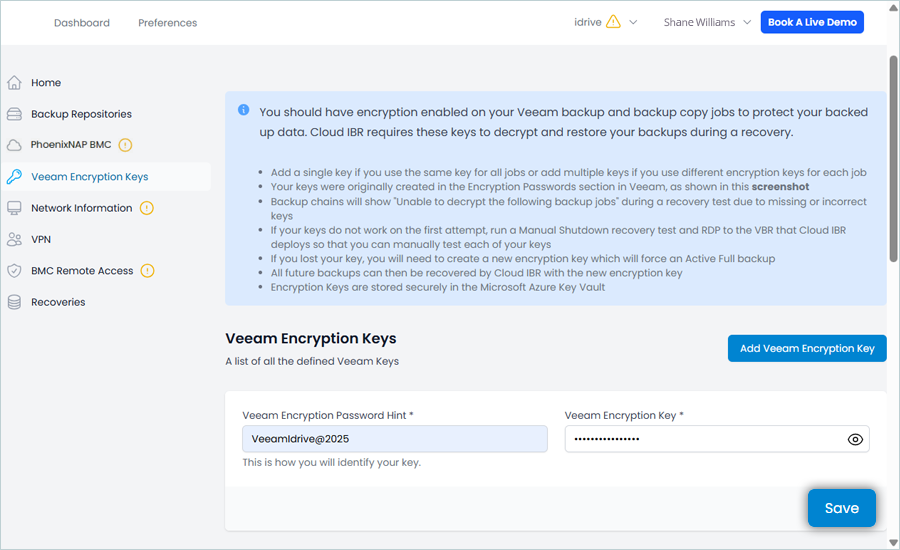Click Book A Live Demo button
The height and width of the screenshot is (550, 900).
pyautogui.click(x=812, y=22)
